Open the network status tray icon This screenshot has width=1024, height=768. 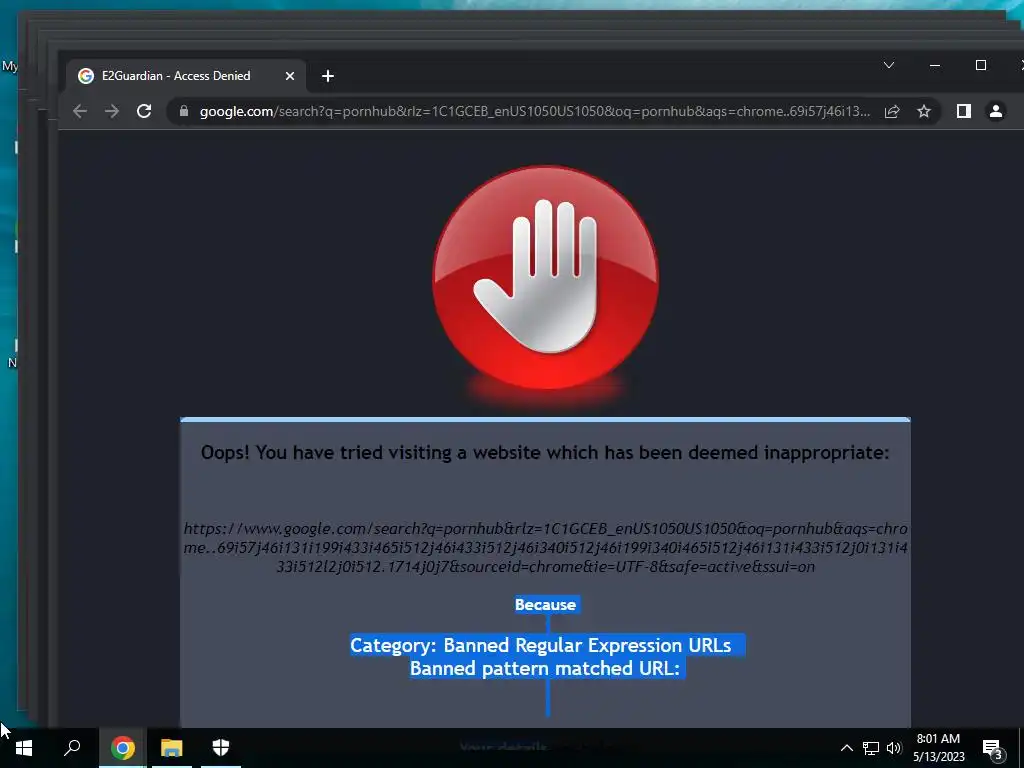[871, 748]
